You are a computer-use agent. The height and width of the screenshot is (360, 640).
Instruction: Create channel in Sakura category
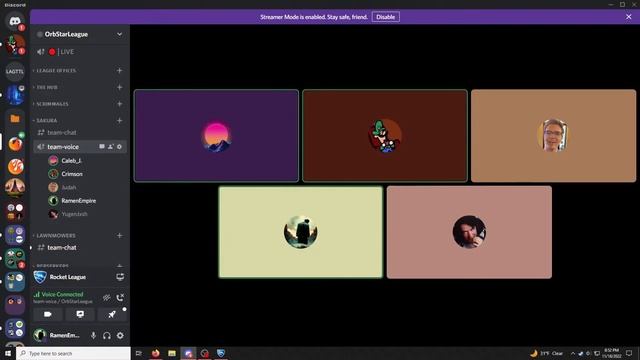click(x=119, y=120)
